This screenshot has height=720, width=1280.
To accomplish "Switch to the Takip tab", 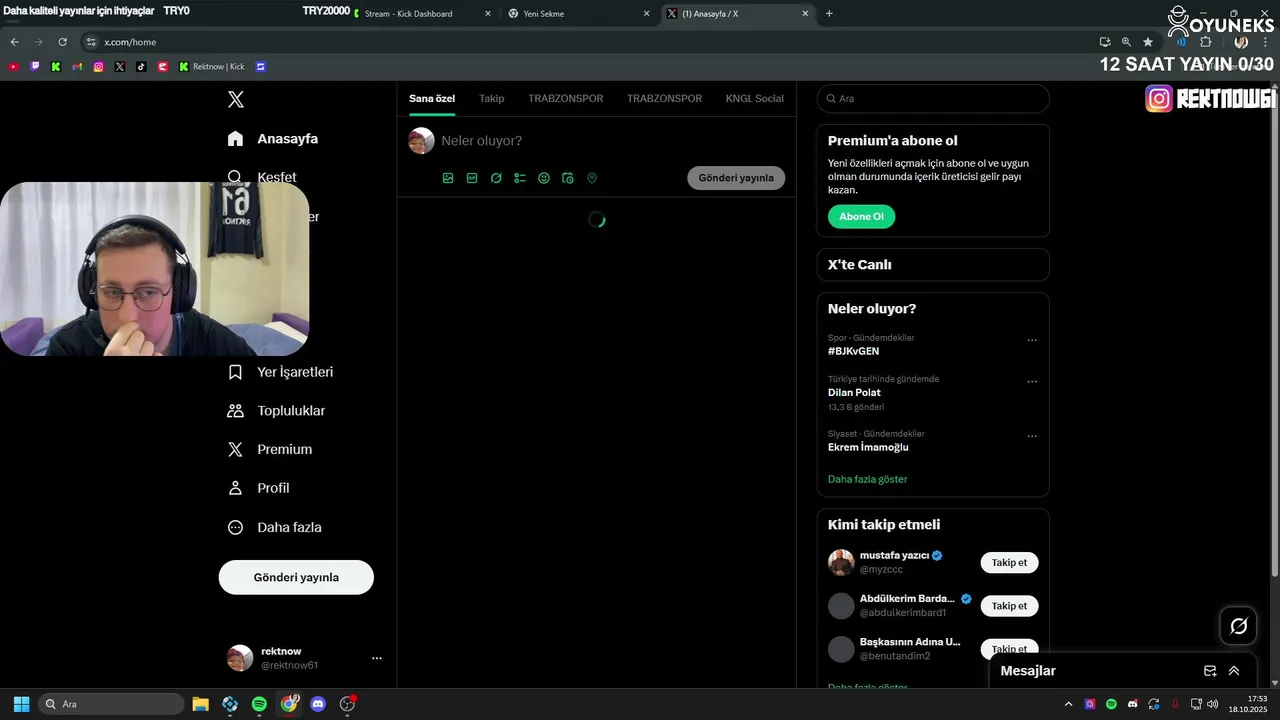I will [491, 99].
